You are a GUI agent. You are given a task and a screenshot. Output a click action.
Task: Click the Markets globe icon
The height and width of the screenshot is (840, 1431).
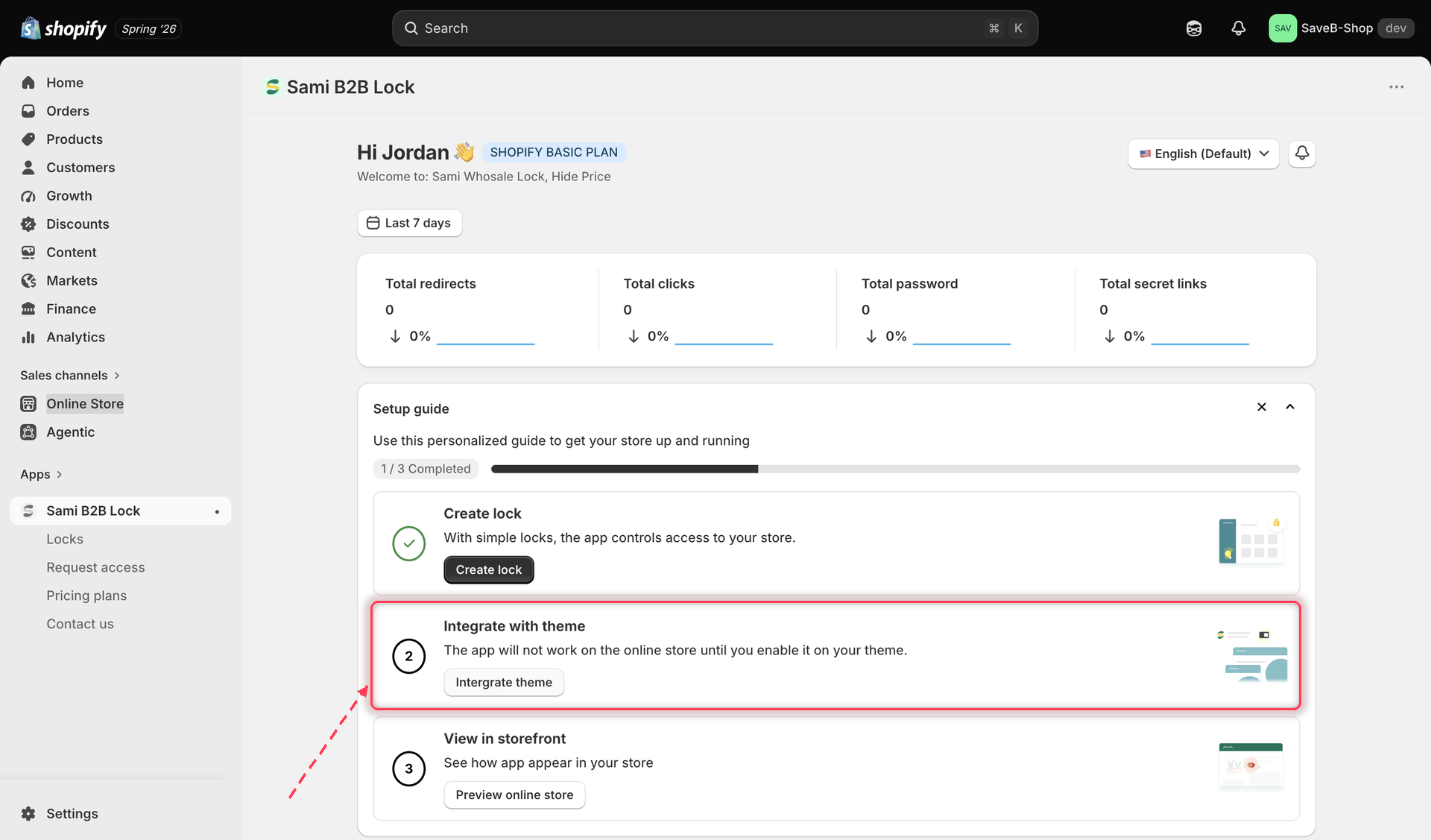click(28, 281)
